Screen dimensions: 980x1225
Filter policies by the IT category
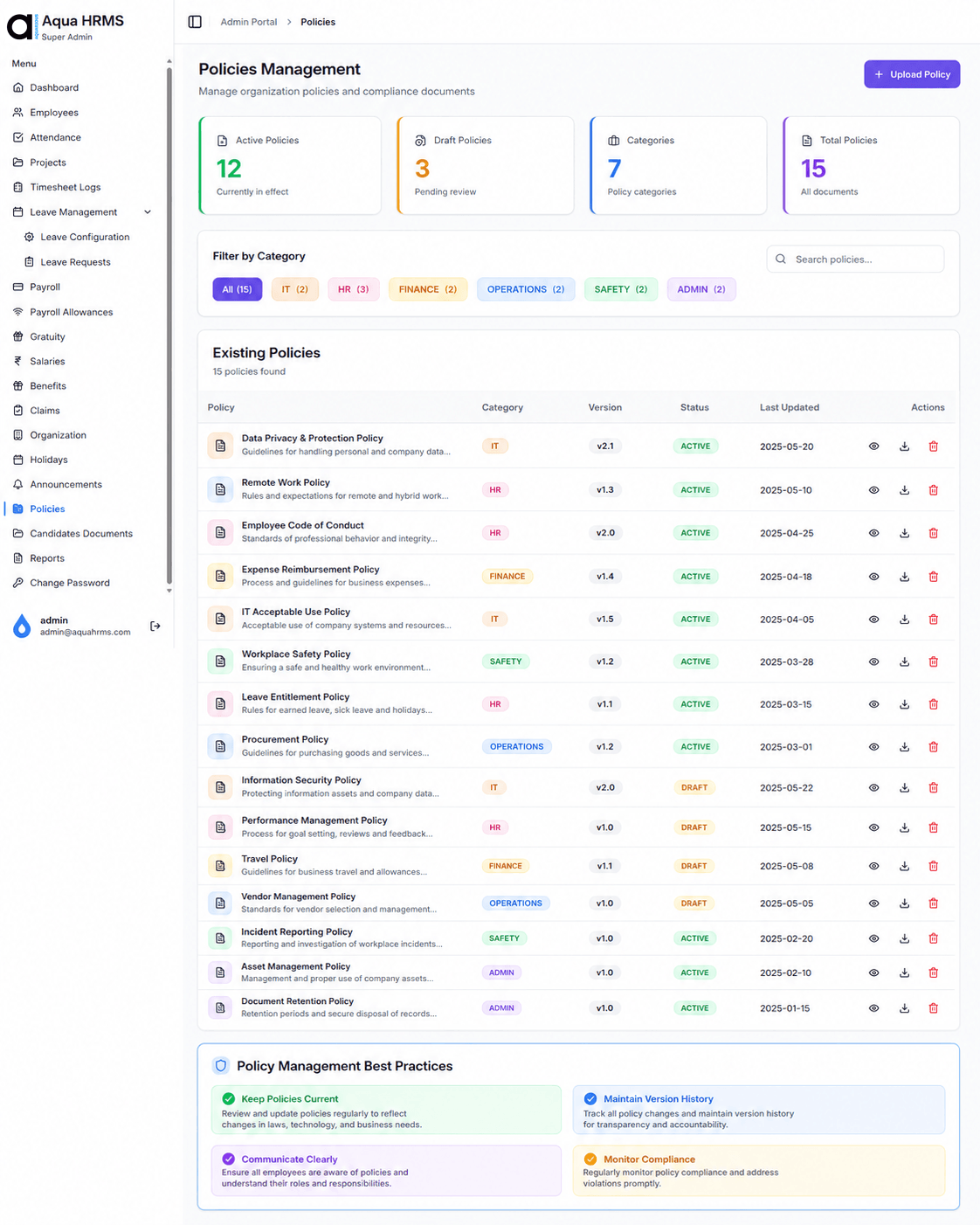click(x=295, y=289)
